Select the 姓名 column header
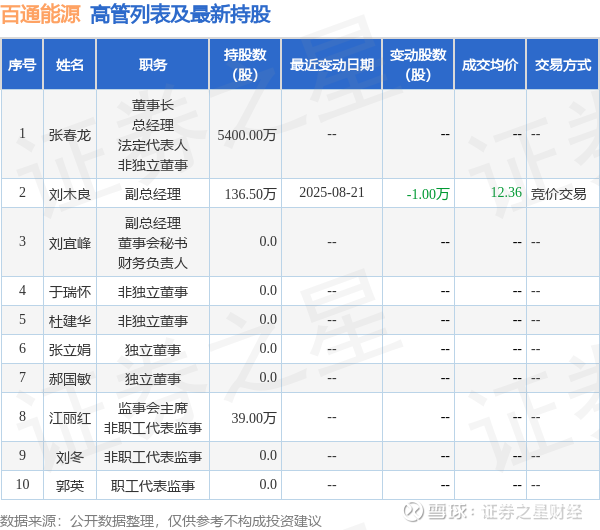 (x=70, y=65)
